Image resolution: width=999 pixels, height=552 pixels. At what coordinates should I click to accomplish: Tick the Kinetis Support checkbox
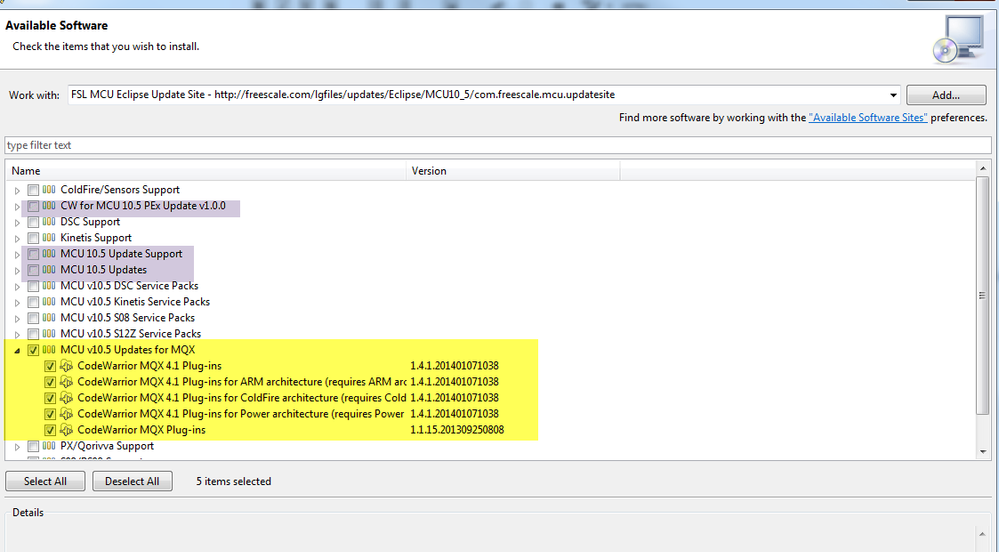tap(33, 238)
